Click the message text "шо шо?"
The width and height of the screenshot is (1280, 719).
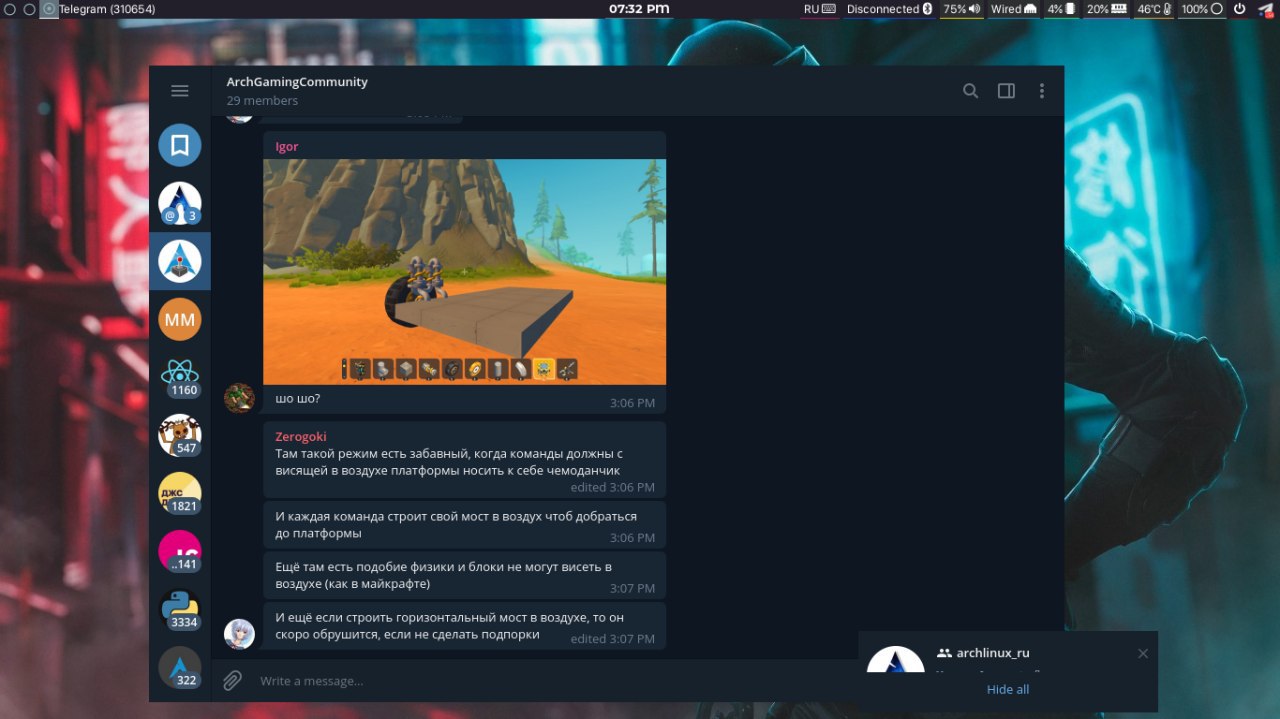pos(298,399)
